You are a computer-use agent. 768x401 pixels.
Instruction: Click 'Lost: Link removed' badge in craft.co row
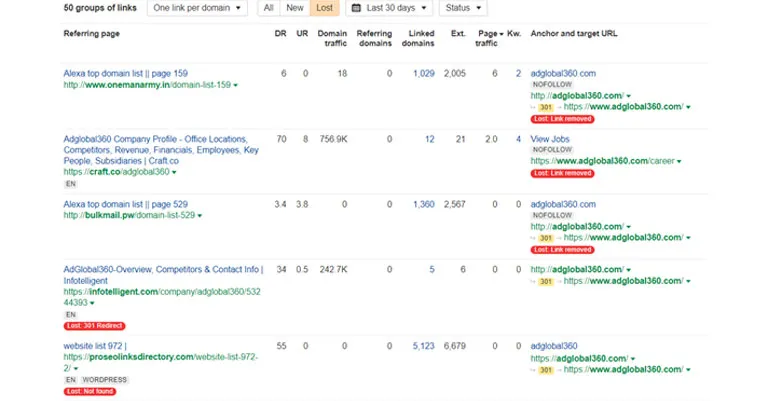tap(562, 173)
